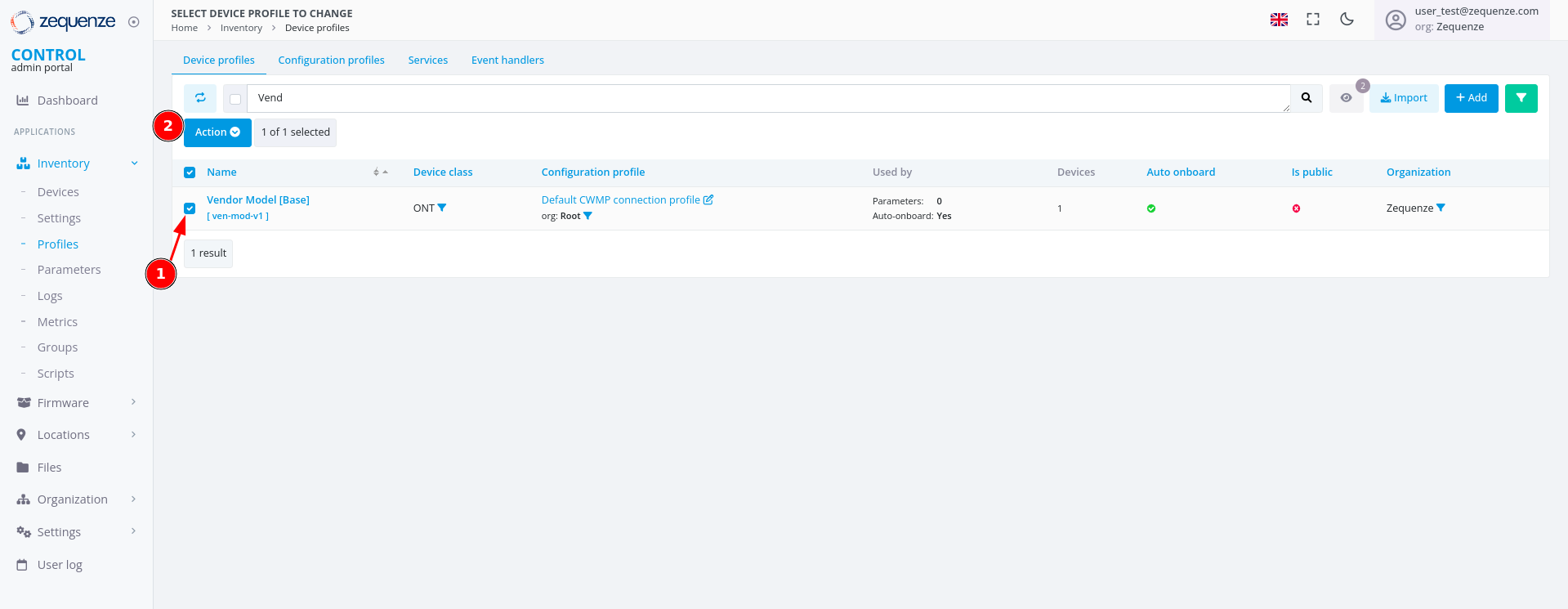Click the Add button
This screenshot has width=1568, height=609.
[1471, 98]
